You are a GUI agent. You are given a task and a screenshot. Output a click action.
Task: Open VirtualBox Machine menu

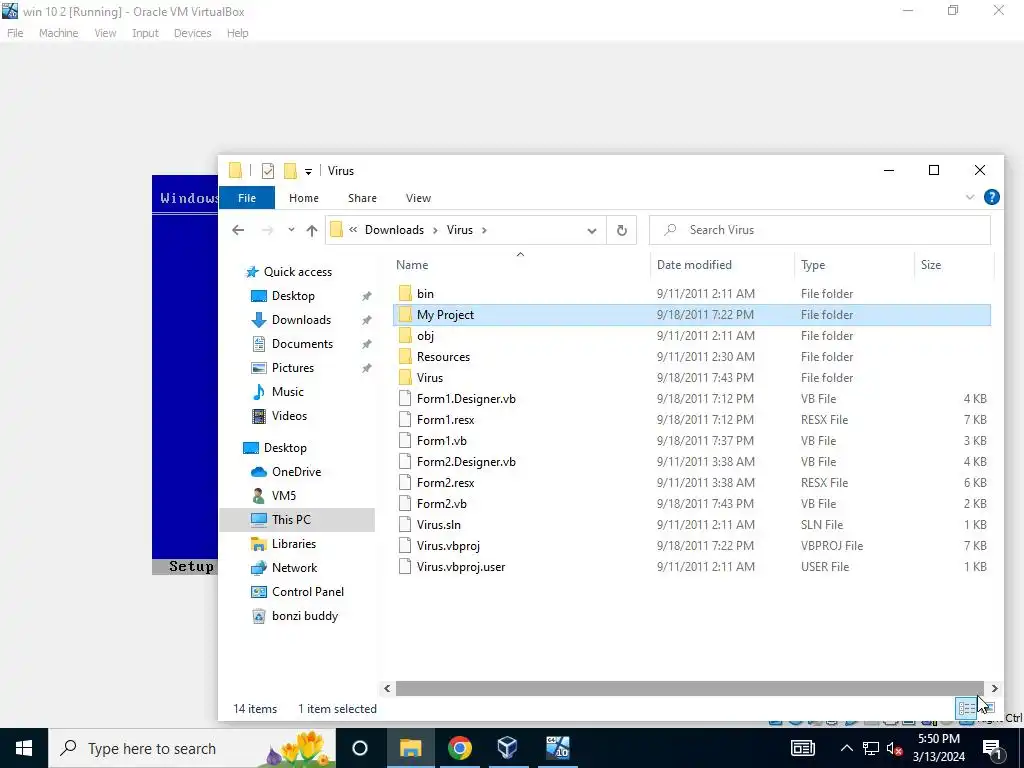[x=59, y=33]
